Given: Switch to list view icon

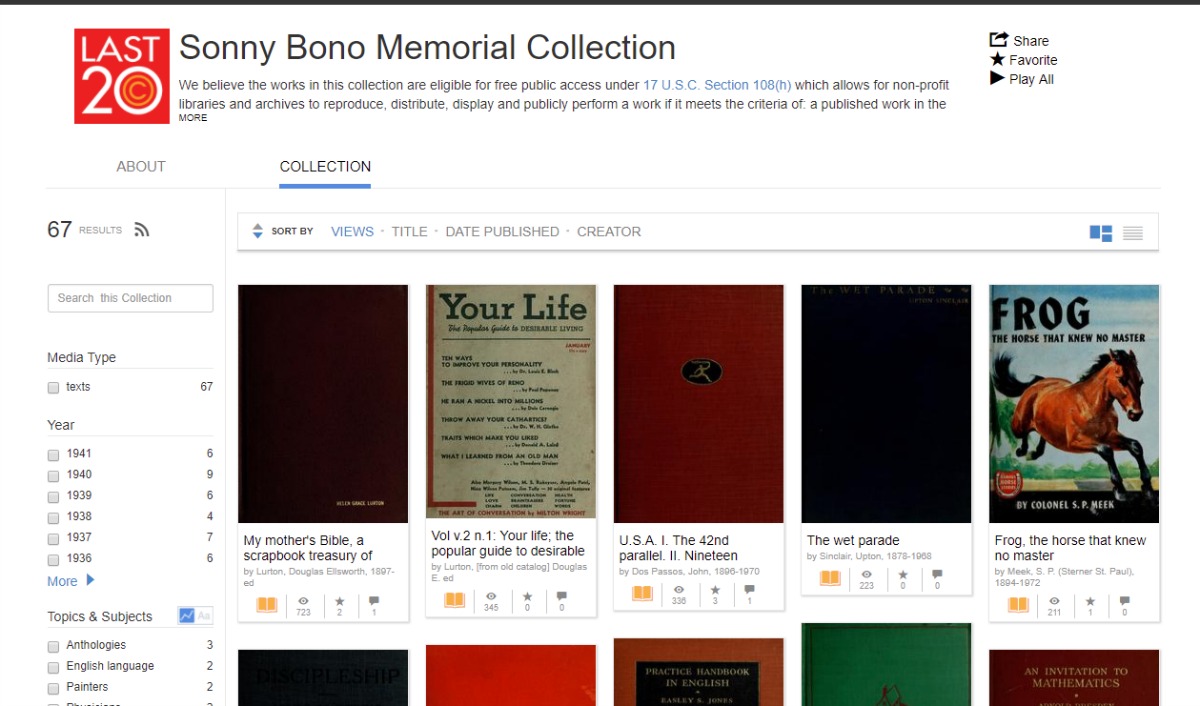Looking at the screenshot, I should [x=1132, y=233].
